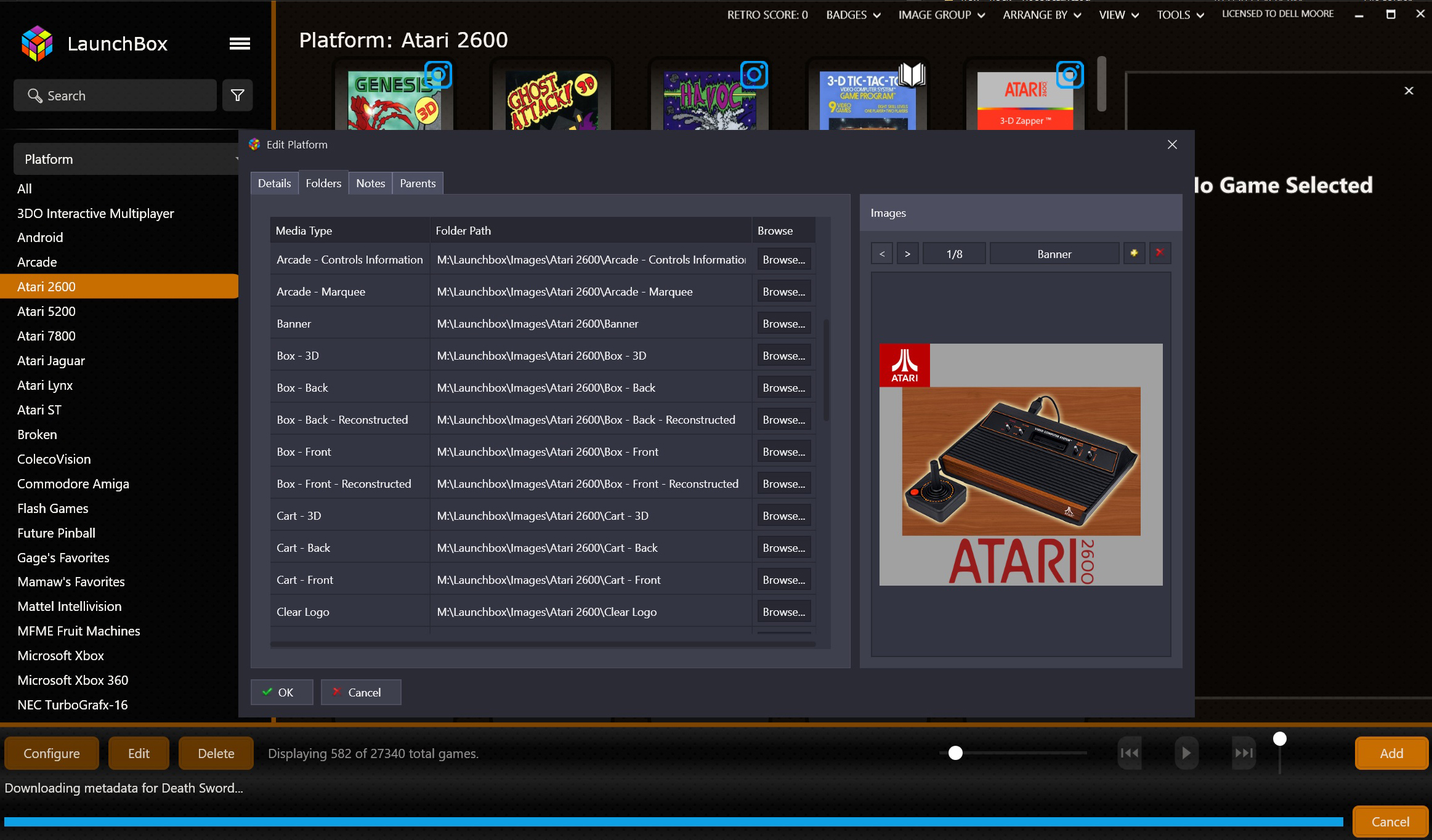Show the next image in the Images panel
Image resolution: width=1432 pixels, height=840 pixels.
click(907, 254)
